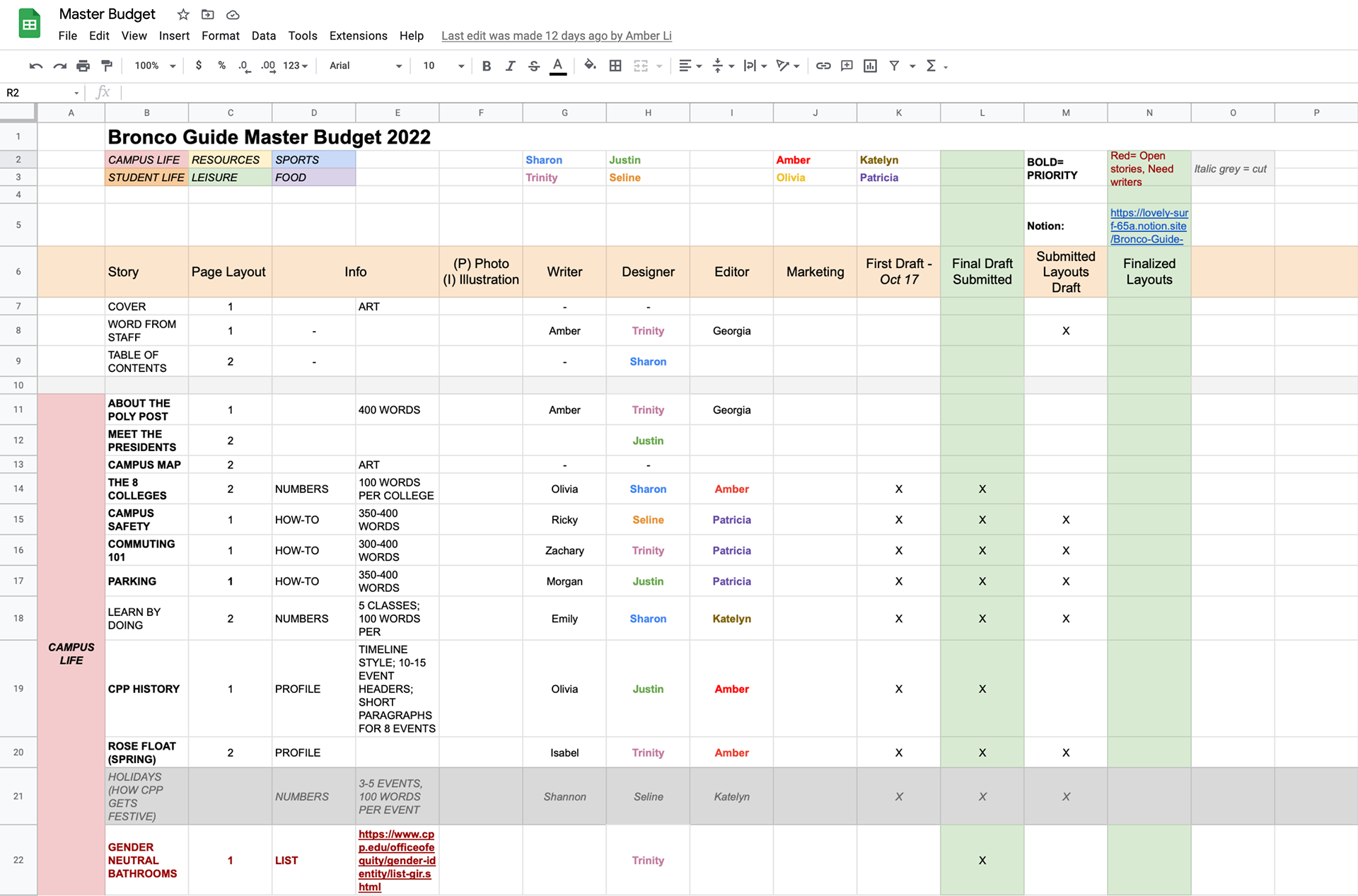Open vertical align dropdown
Screen dimensions: 1358x896
click(723, 66)
